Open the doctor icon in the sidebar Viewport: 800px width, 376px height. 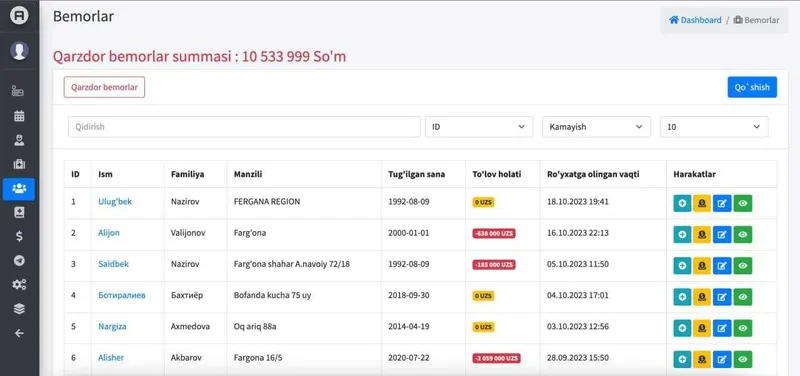click(x=19, y=140)
